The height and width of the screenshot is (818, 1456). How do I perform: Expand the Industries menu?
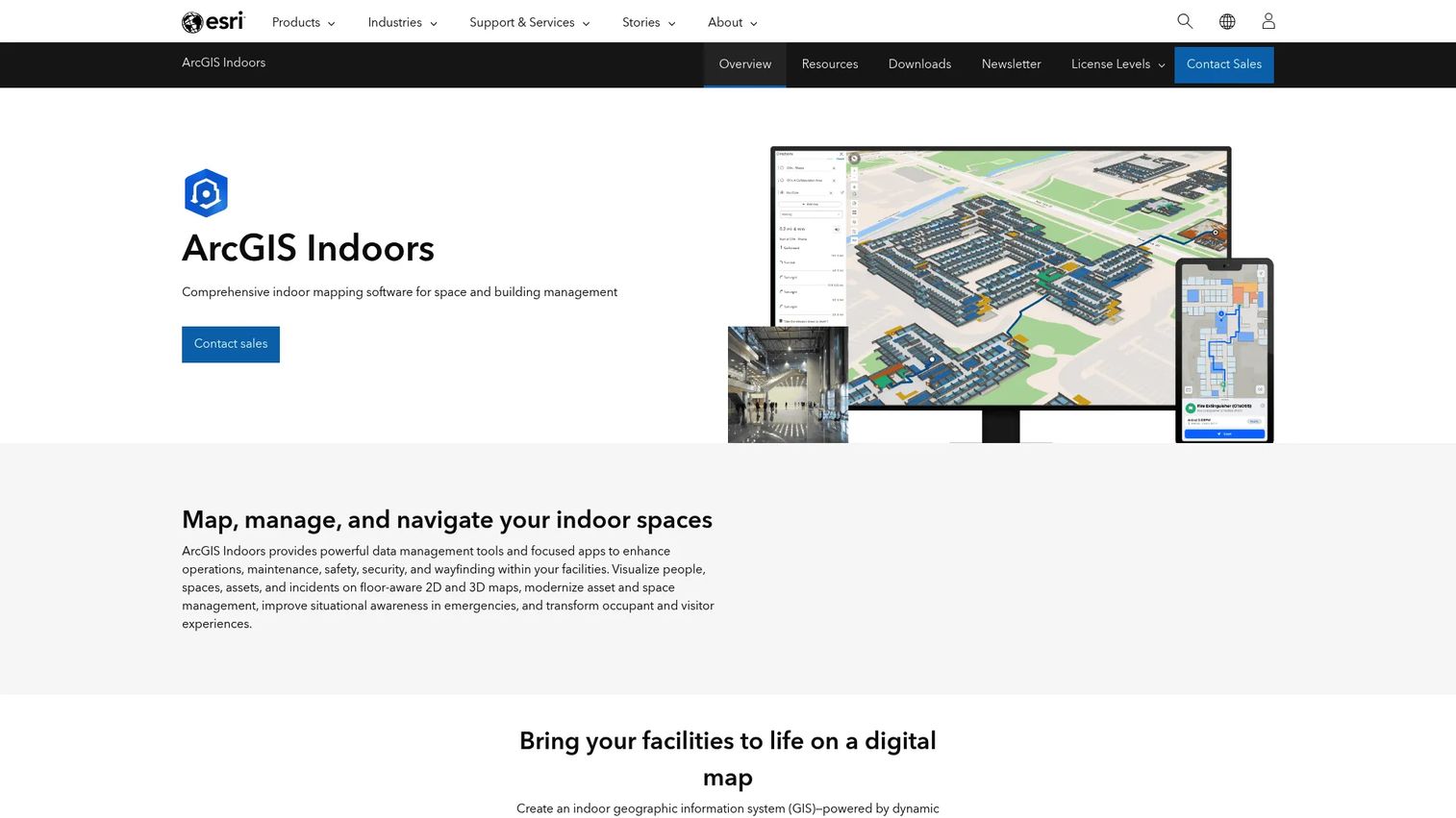(403, 22)
